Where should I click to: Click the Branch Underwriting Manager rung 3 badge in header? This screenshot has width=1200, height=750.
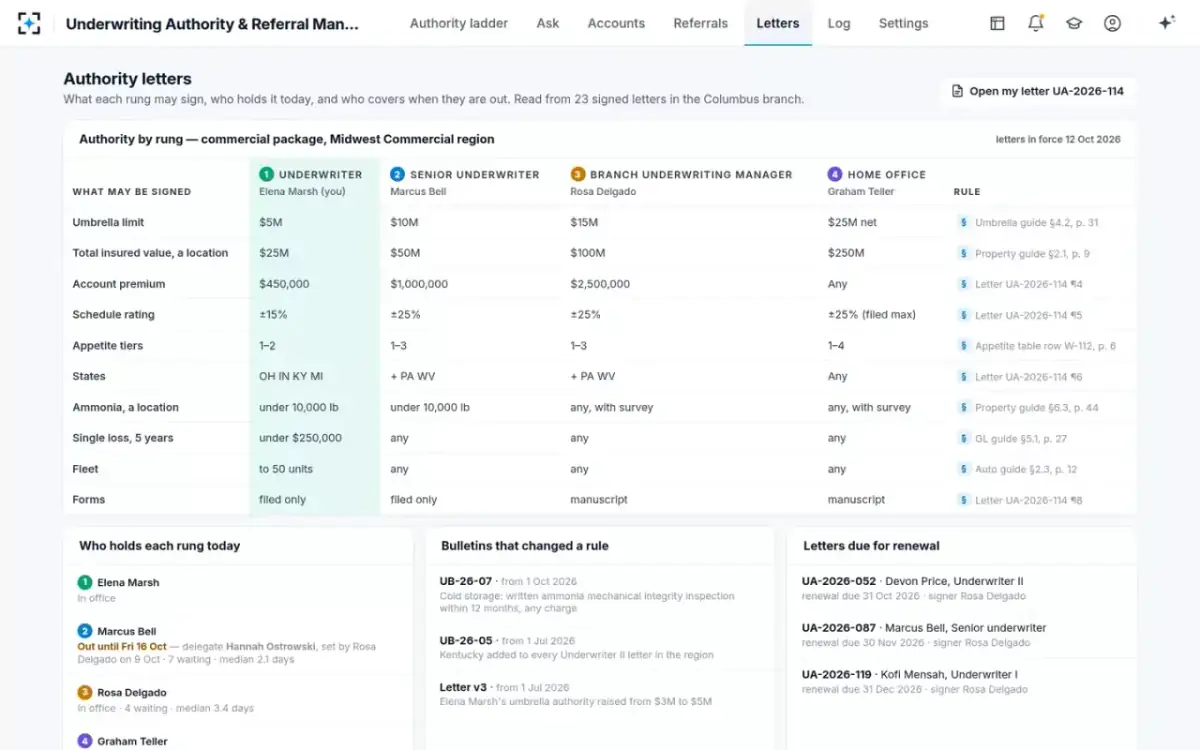pos(577,174)
